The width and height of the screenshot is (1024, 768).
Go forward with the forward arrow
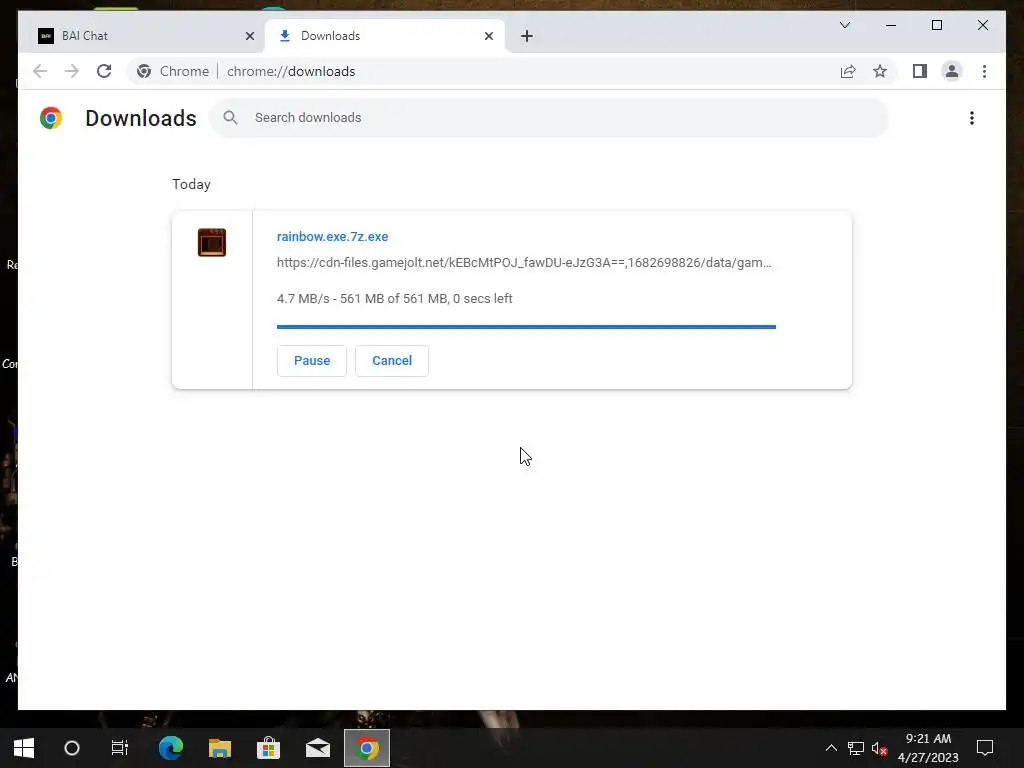click(72, 71)
